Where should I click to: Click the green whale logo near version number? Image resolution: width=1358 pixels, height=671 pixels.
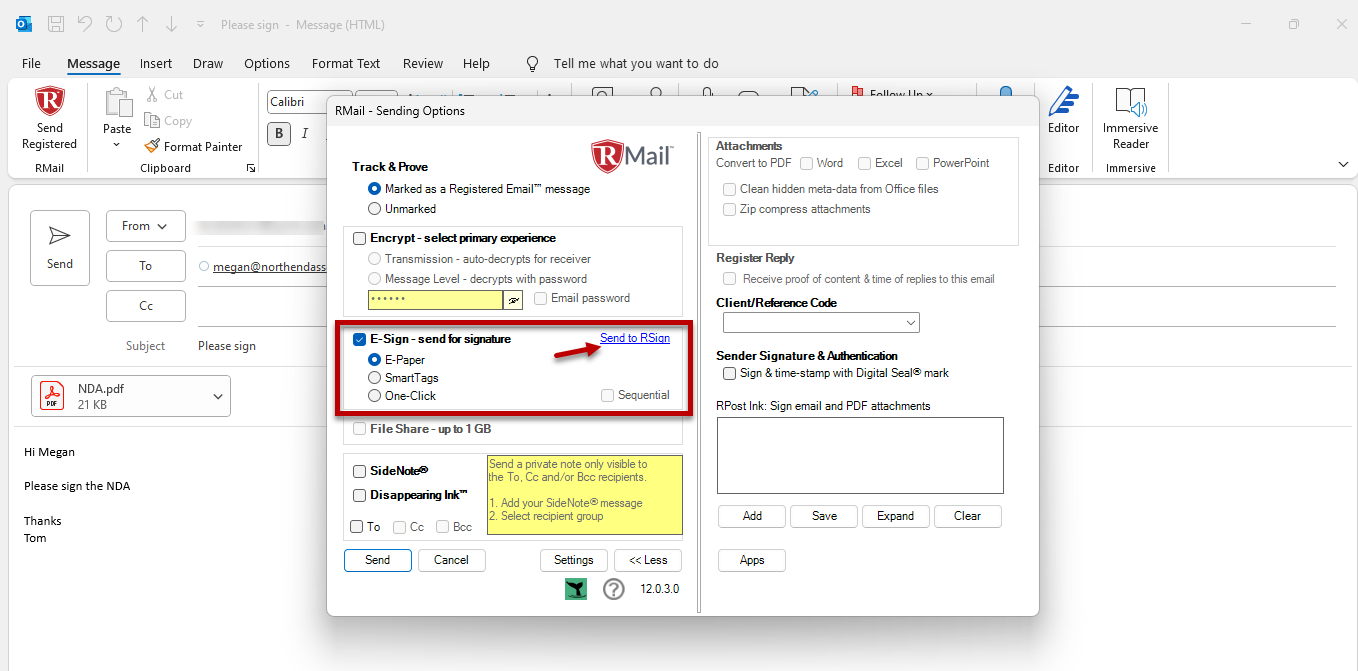[x=575, y=589]
